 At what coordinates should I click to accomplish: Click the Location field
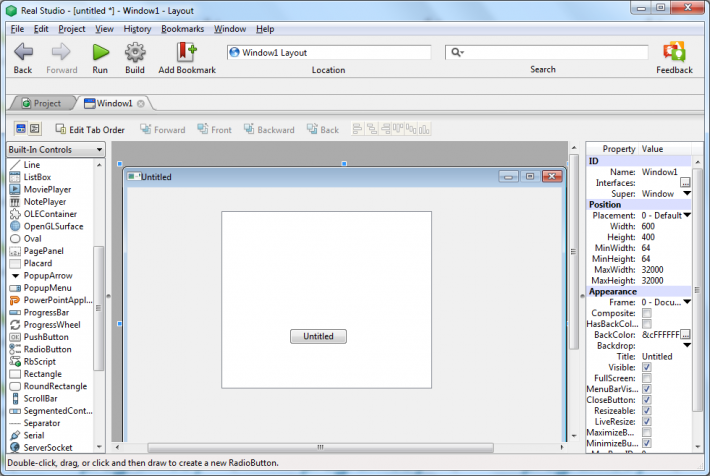(x=329, y=53)
